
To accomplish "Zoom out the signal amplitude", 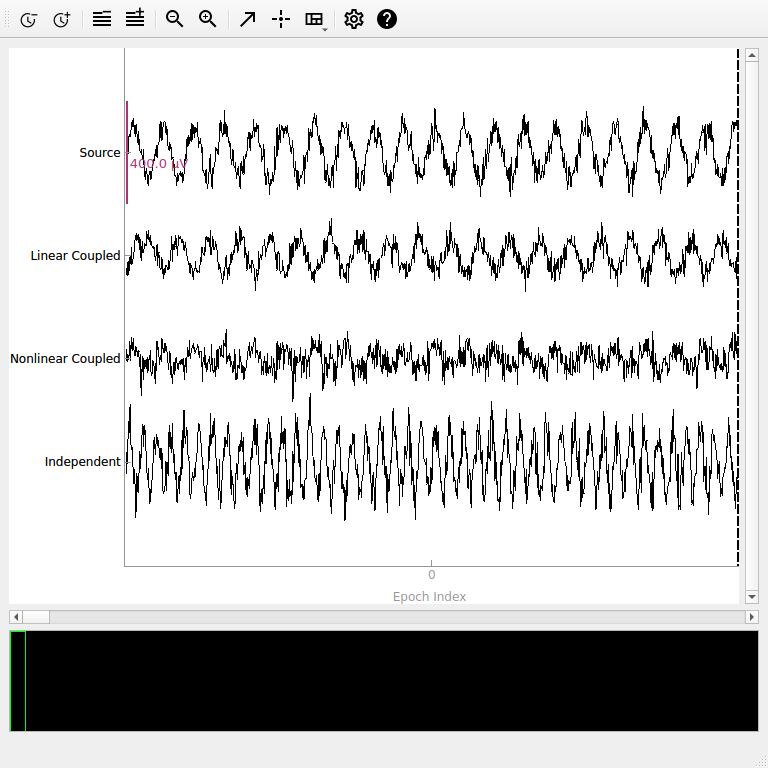I will (175, 19).
